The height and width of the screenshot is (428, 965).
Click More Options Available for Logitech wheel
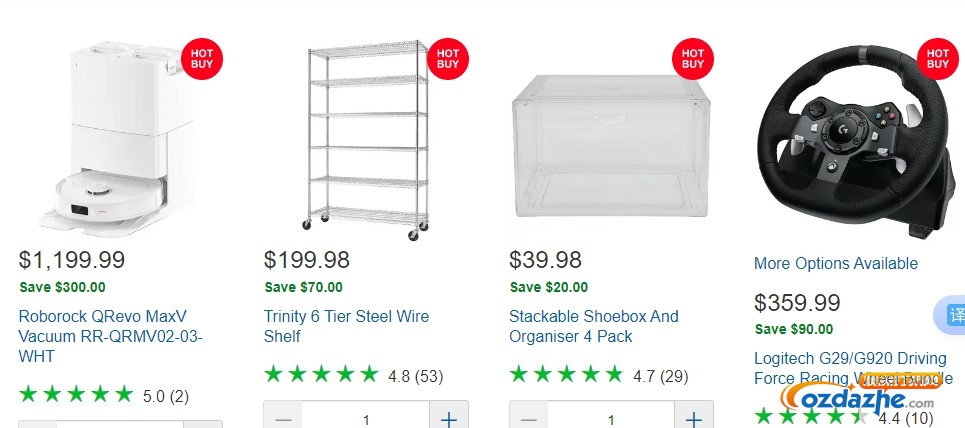point(836,264)
